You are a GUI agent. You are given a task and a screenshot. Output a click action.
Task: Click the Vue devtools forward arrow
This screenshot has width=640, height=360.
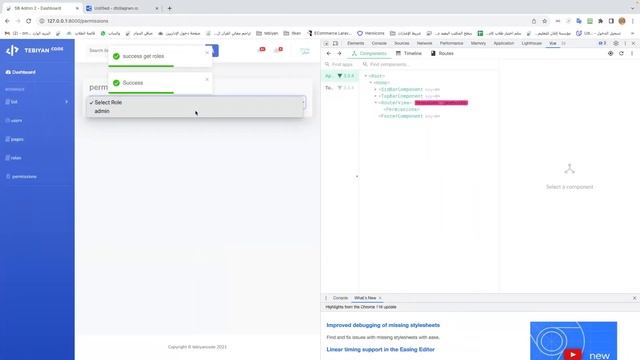pos(339,53)
